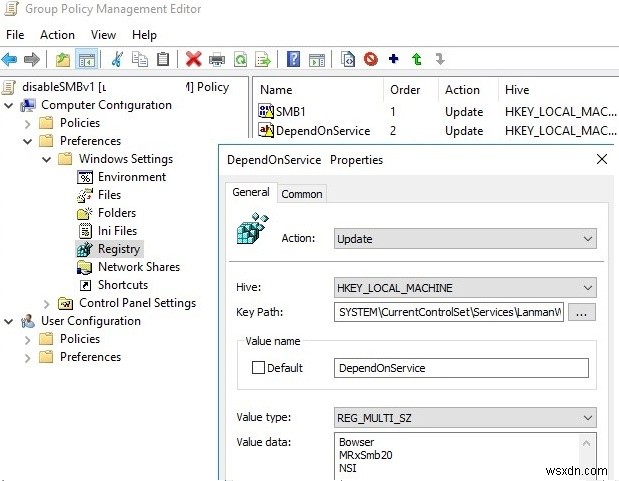Viewport: 619px width, 481px height.
Task: Select the Windows Settings tree node
Action: pyautogui.click(x=116, y=159)
